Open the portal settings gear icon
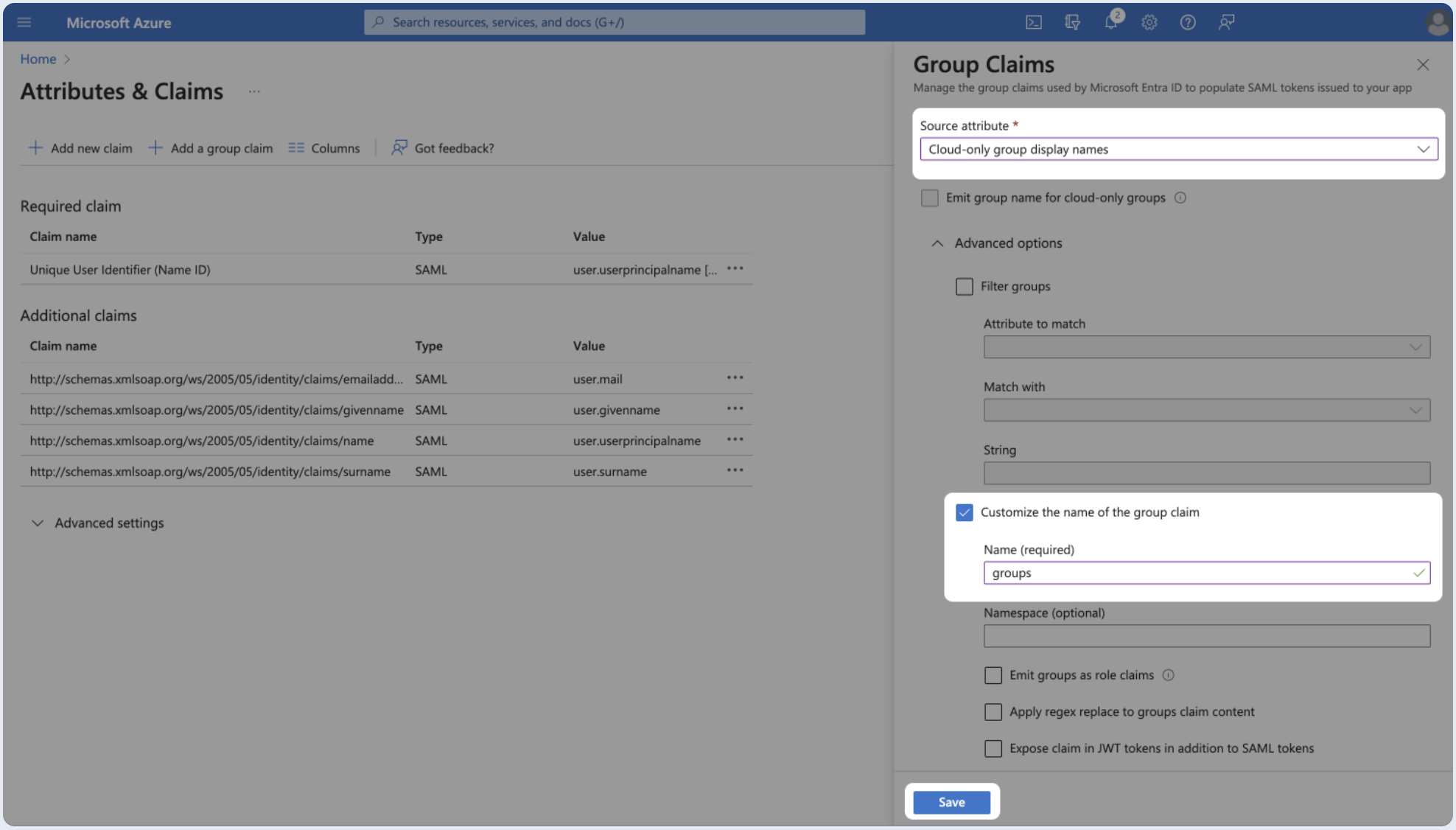 [x=1149, y=22]
